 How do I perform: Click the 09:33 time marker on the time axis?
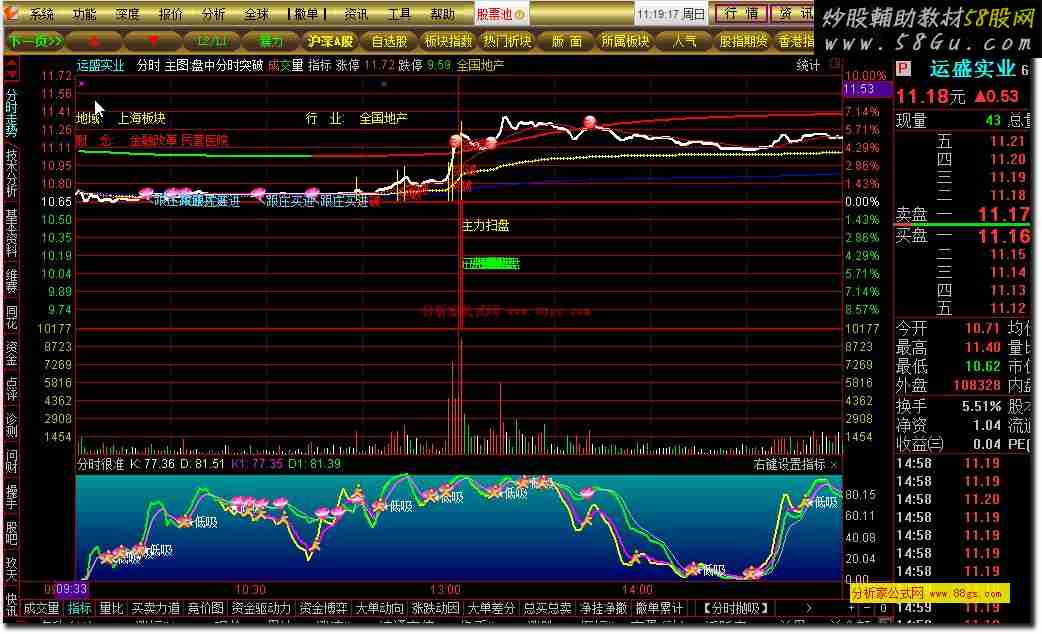point(72,589)
